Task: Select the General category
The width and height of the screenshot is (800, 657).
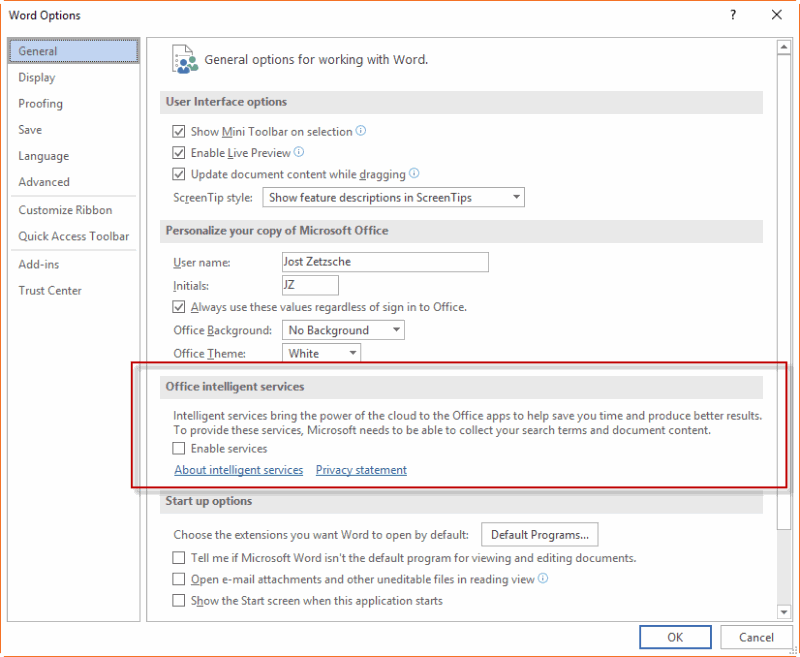Action: pyautogui.click(x=73, y=51)
